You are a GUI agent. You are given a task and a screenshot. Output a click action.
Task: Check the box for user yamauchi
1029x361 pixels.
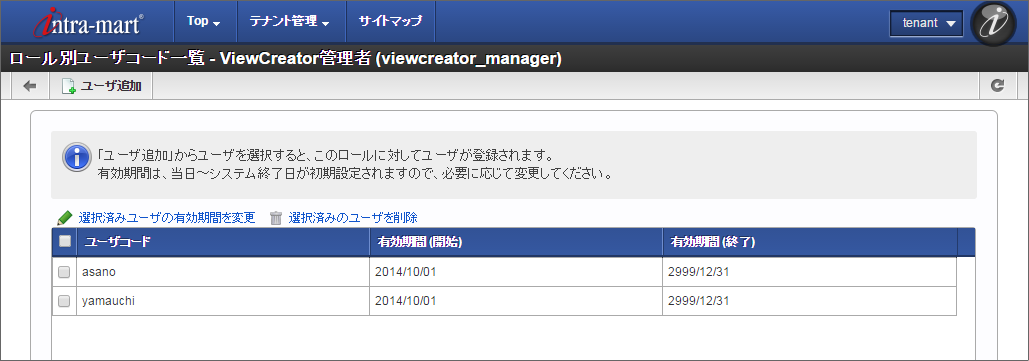(64, 301)
